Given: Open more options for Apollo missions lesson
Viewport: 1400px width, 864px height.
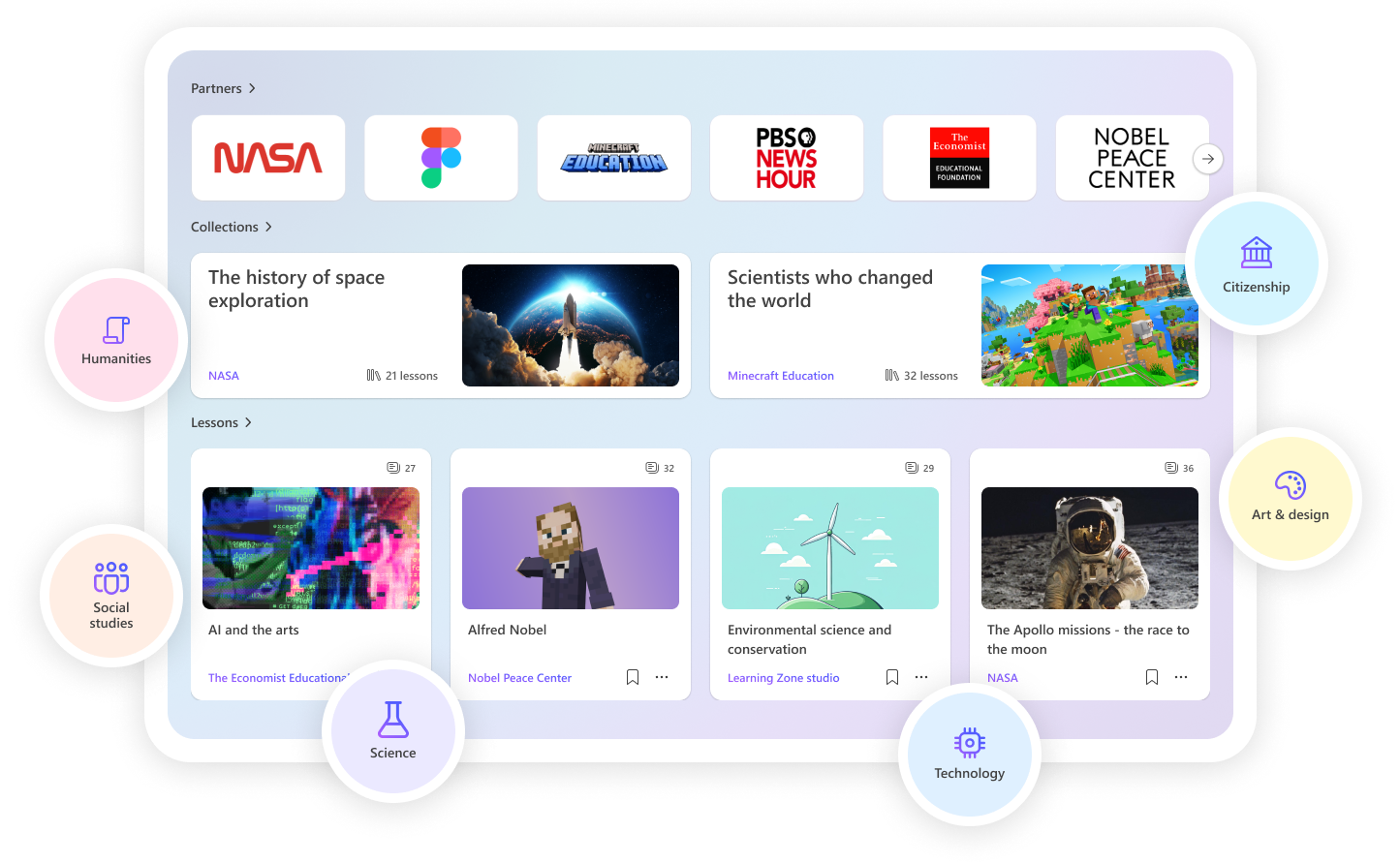Looking at the screenshot, I should tap(1181, 677).
